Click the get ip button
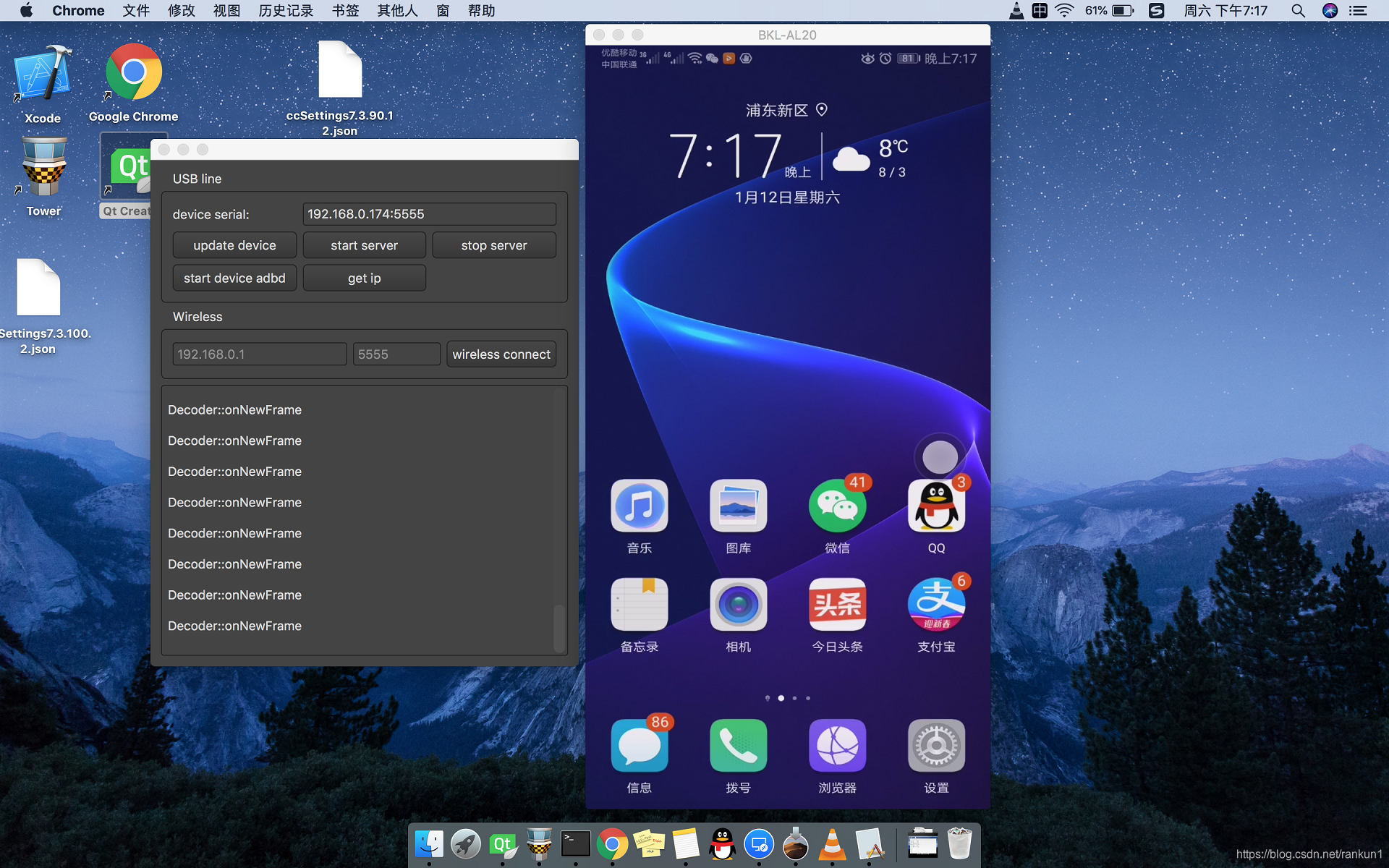The image size is (1389, 868). point(364,278)
